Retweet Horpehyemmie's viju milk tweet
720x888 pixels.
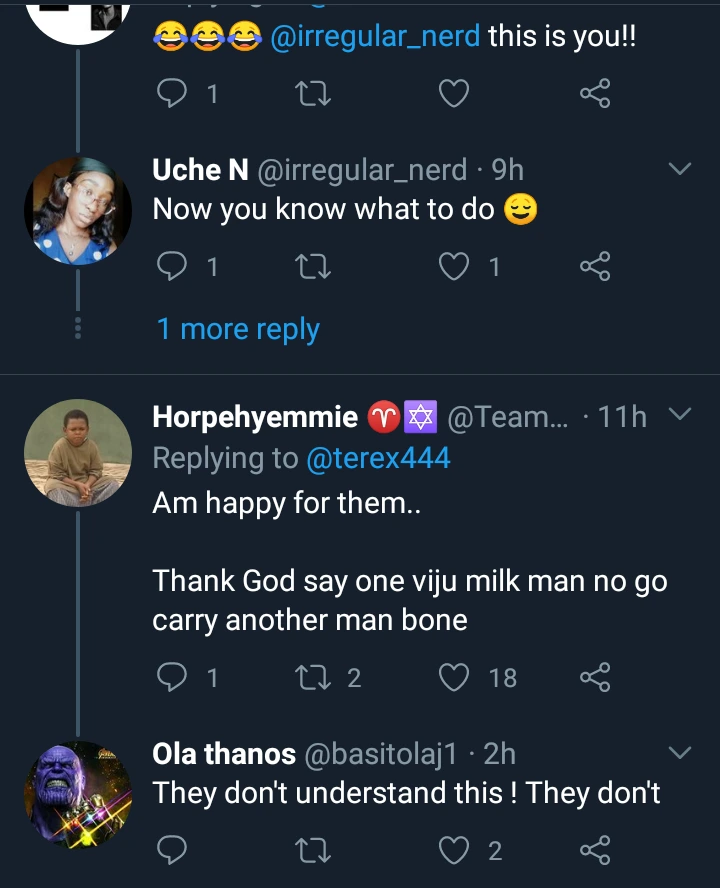pyautogui.click(x=314, y=677)
